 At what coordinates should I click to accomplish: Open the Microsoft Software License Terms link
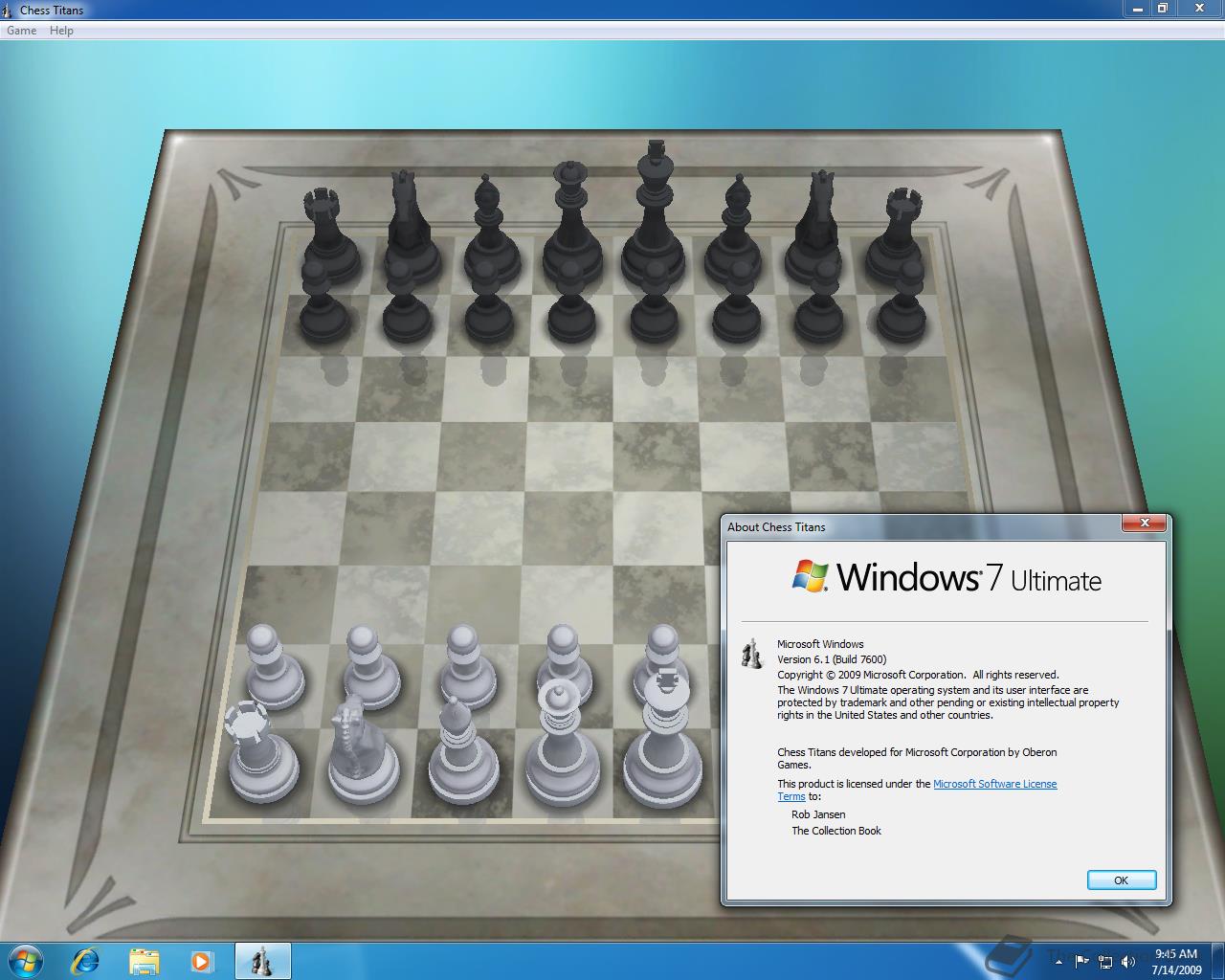tap(995, 784)
